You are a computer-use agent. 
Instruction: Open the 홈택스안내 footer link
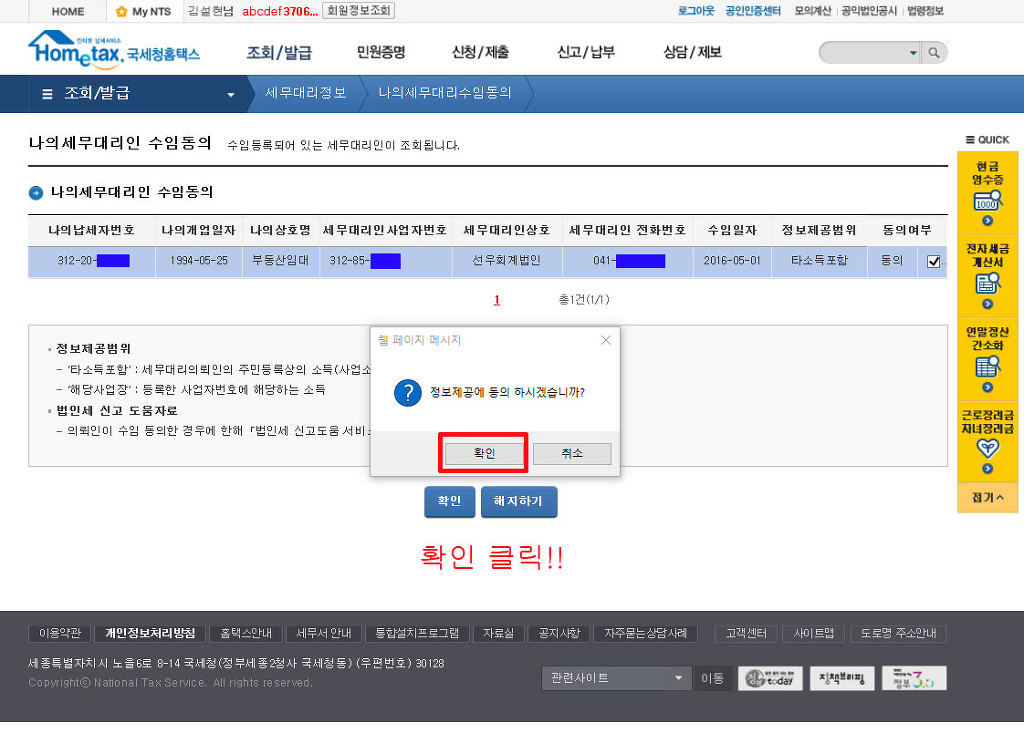click(246, 633)
